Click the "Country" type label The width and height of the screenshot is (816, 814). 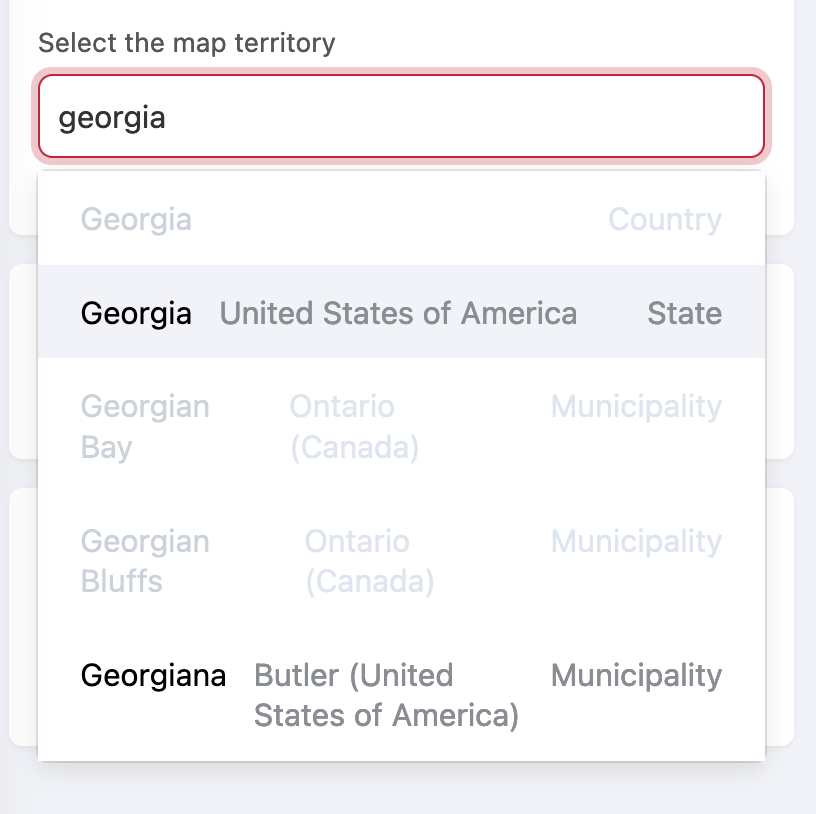pyautogui.click(x=665, y=219)
